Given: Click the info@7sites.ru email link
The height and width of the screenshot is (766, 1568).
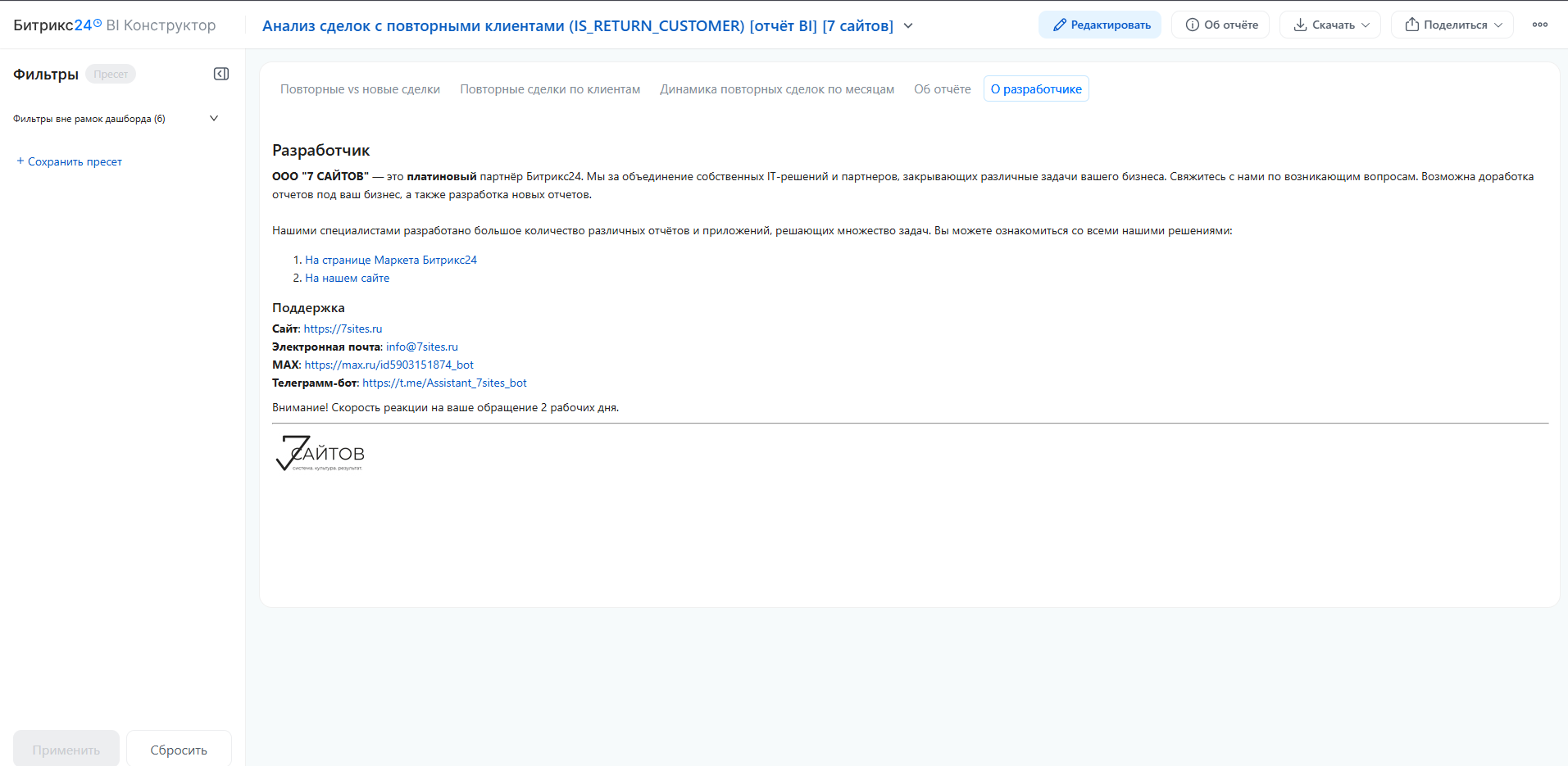Looking at the screenshot, I should (422, 347).
